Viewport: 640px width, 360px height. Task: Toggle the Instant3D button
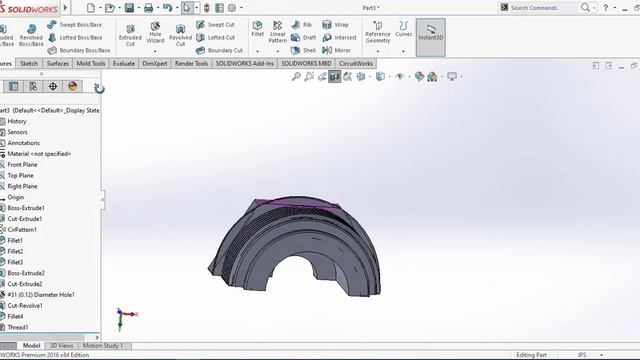[431, 37]
